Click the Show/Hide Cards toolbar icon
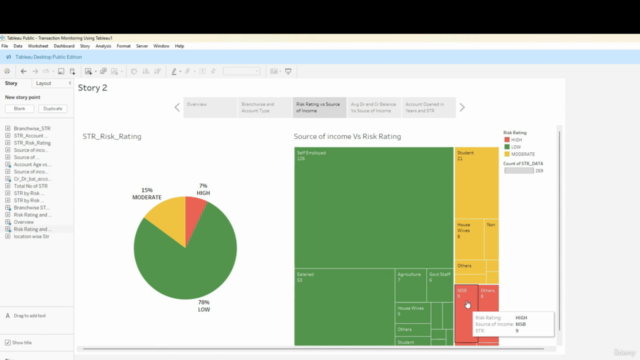Image resolution: width=640 pixels, height=360 pixels. (274, 71)
